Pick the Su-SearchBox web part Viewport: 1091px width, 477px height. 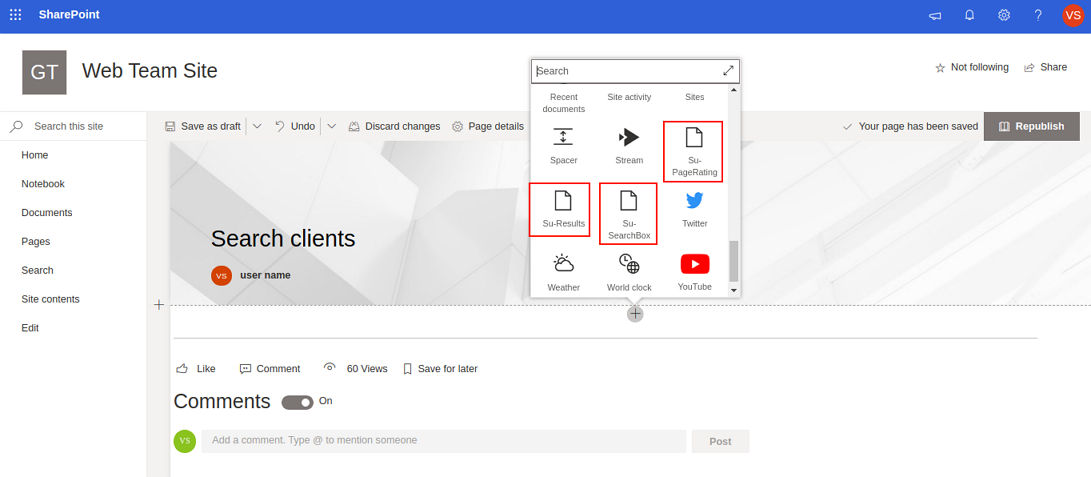click(x=628, y=213)
